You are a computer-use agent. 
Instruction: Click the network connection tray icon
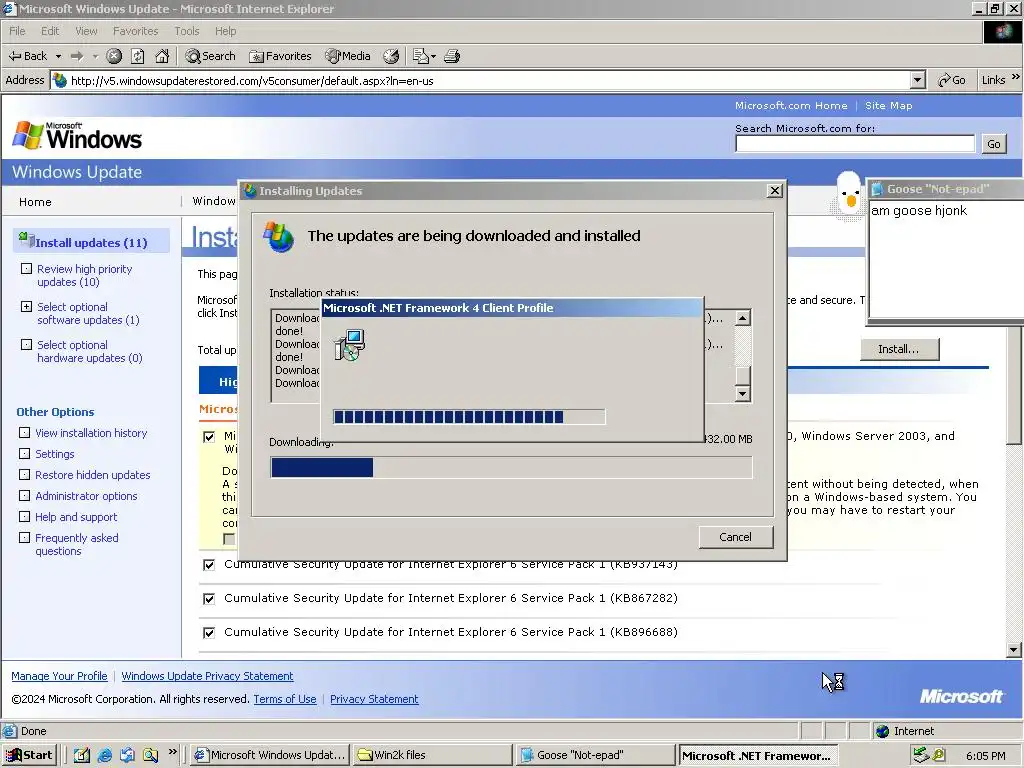(921, 755)
